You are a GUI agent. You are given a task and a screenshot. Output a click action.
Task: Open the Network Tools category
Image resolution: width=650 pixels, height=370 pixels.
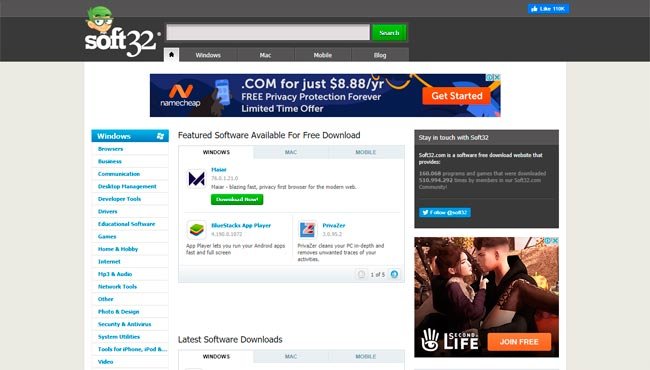point(117,286)
